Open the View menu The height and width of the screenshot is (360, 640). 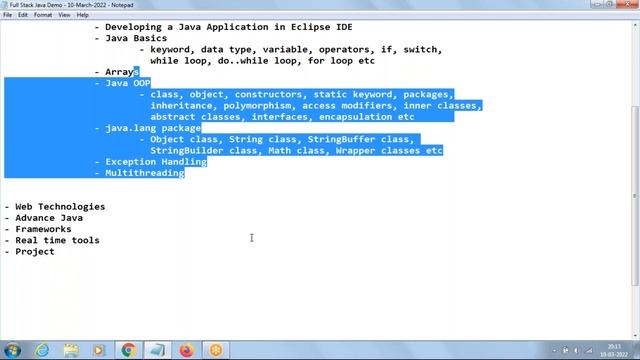coord(64,15)
